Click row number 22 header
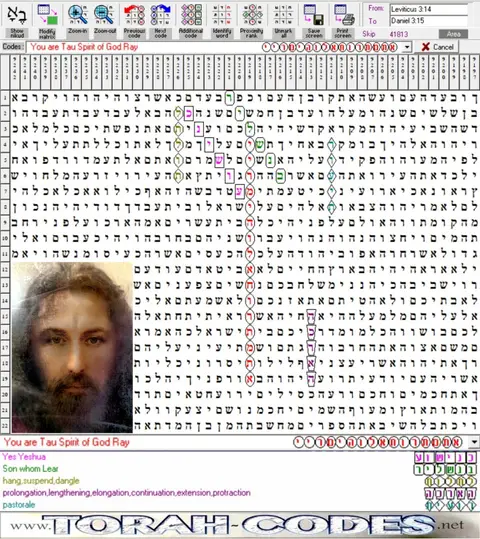480x539 pixels. coord(5,426)
